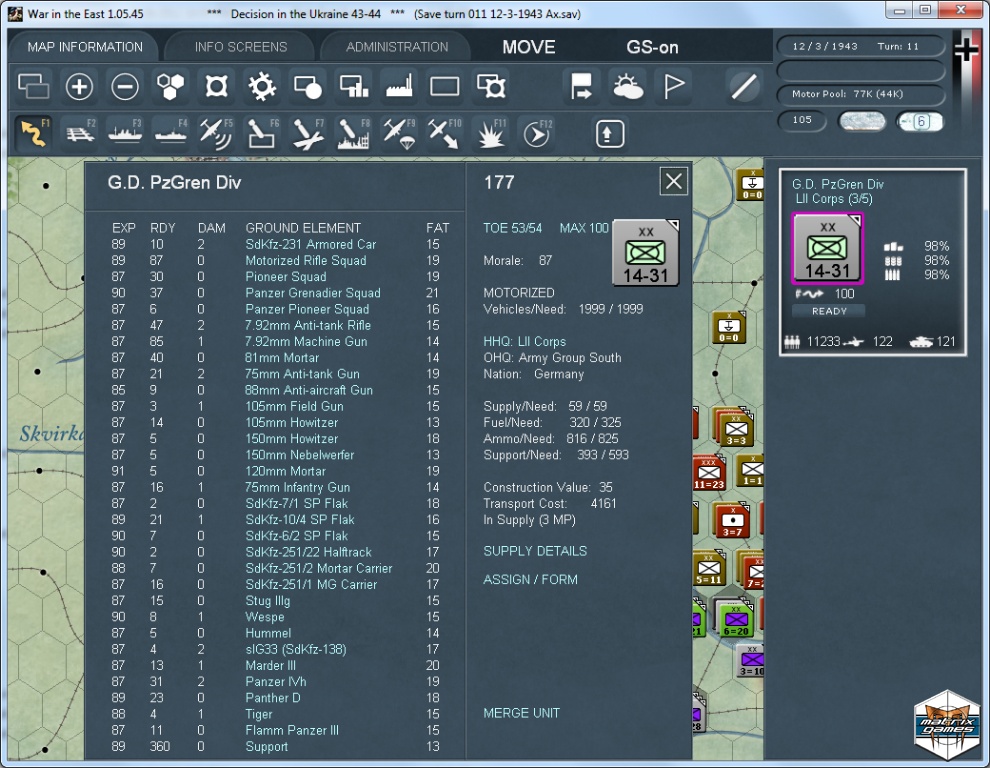
Task: Toggle the READY status of the unit
Action: tap(829, 311)
